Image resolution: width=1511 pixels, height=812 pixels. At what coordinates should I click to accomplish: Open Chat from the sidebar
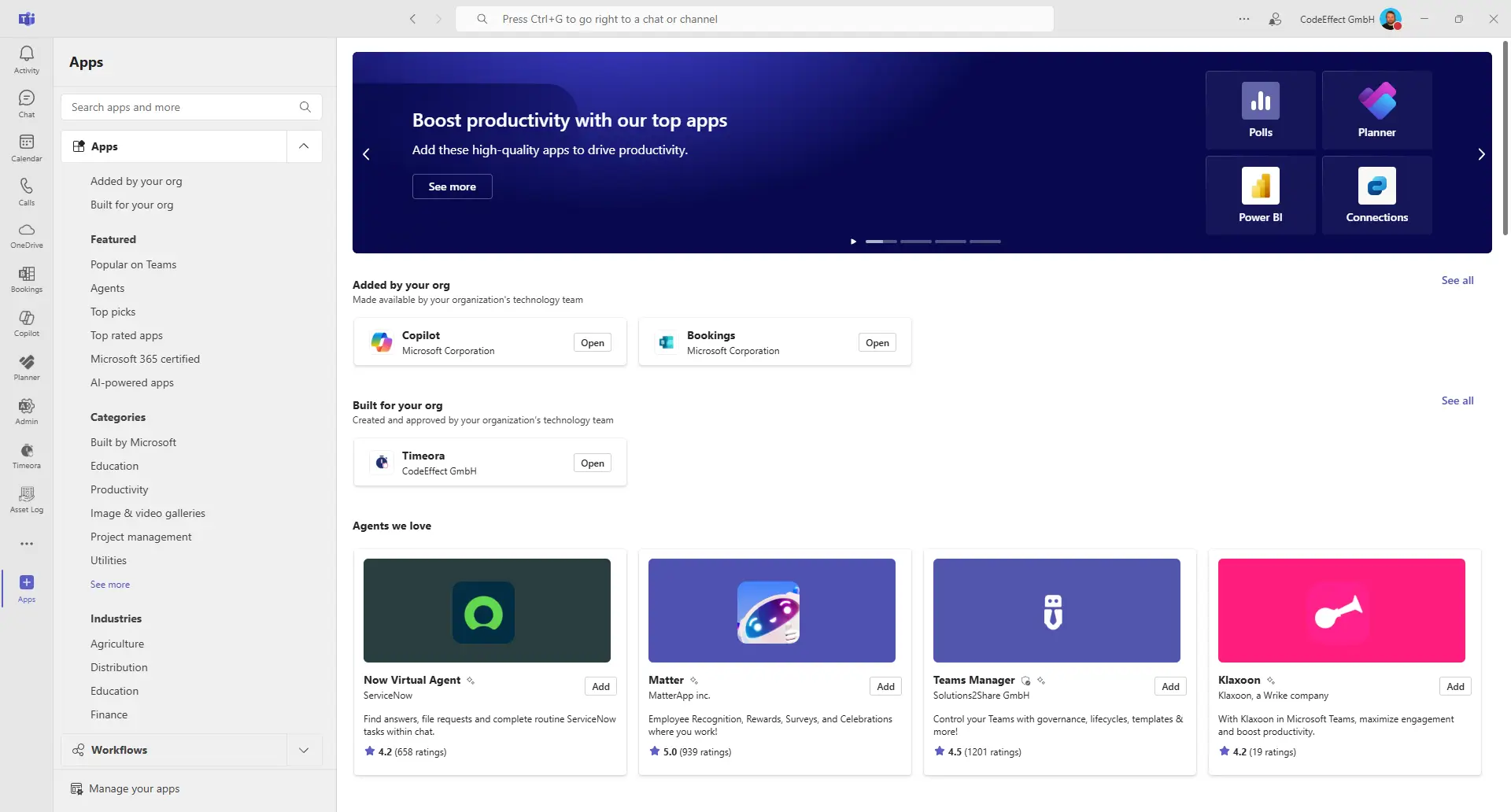coord(27,104)
